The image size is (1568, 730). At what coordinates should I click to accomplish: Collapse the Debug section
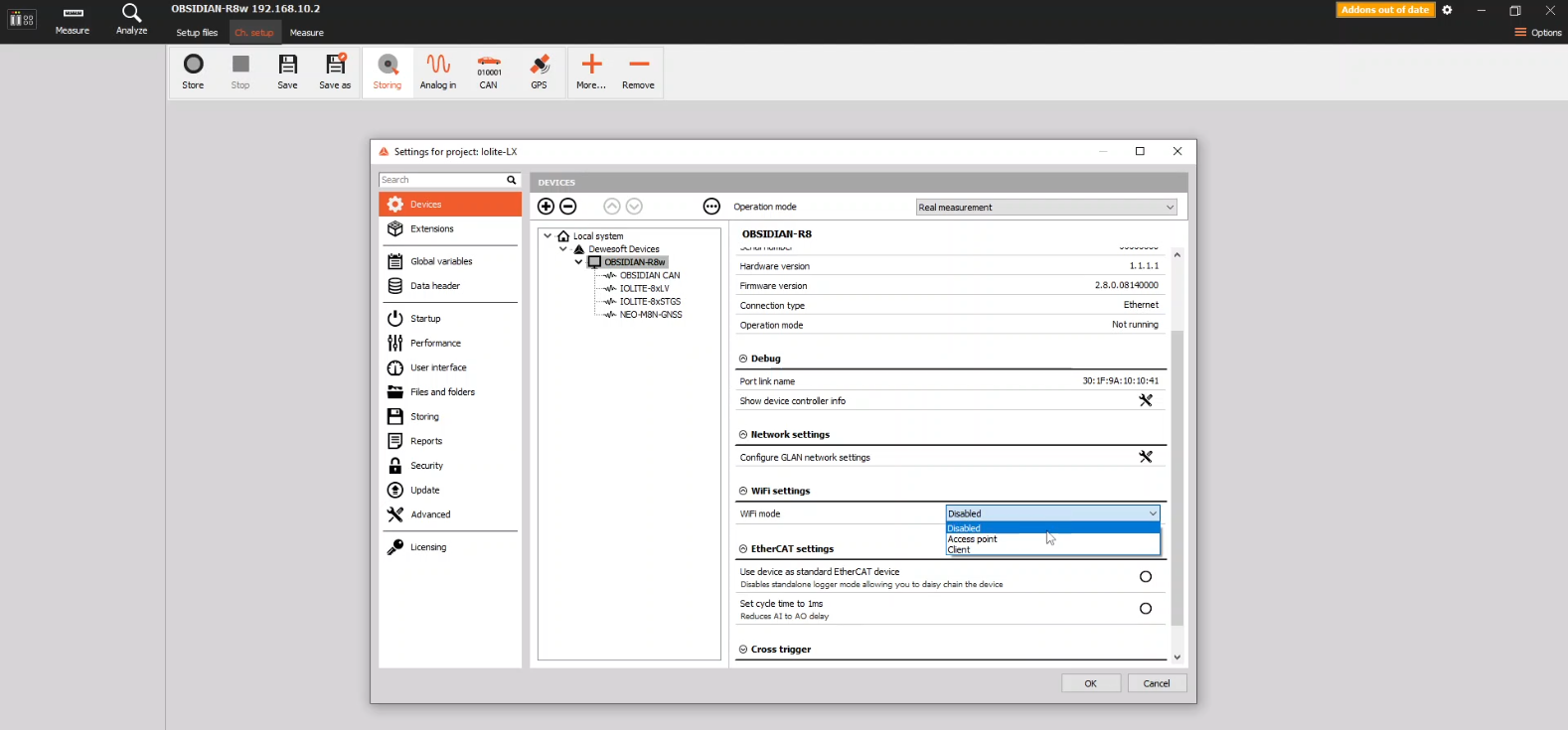743,359
